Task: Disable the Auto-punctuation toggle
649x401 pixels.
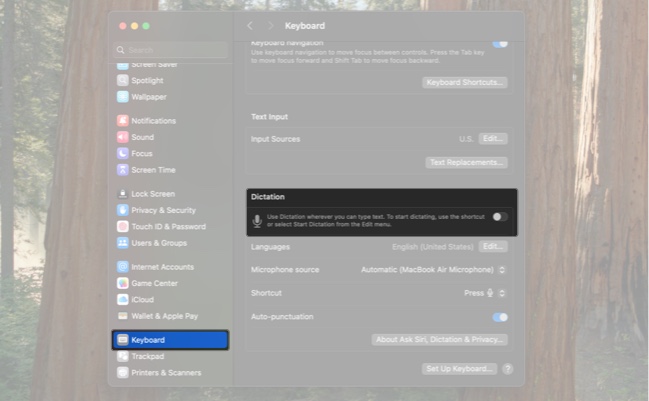Action: click(500, 317)
